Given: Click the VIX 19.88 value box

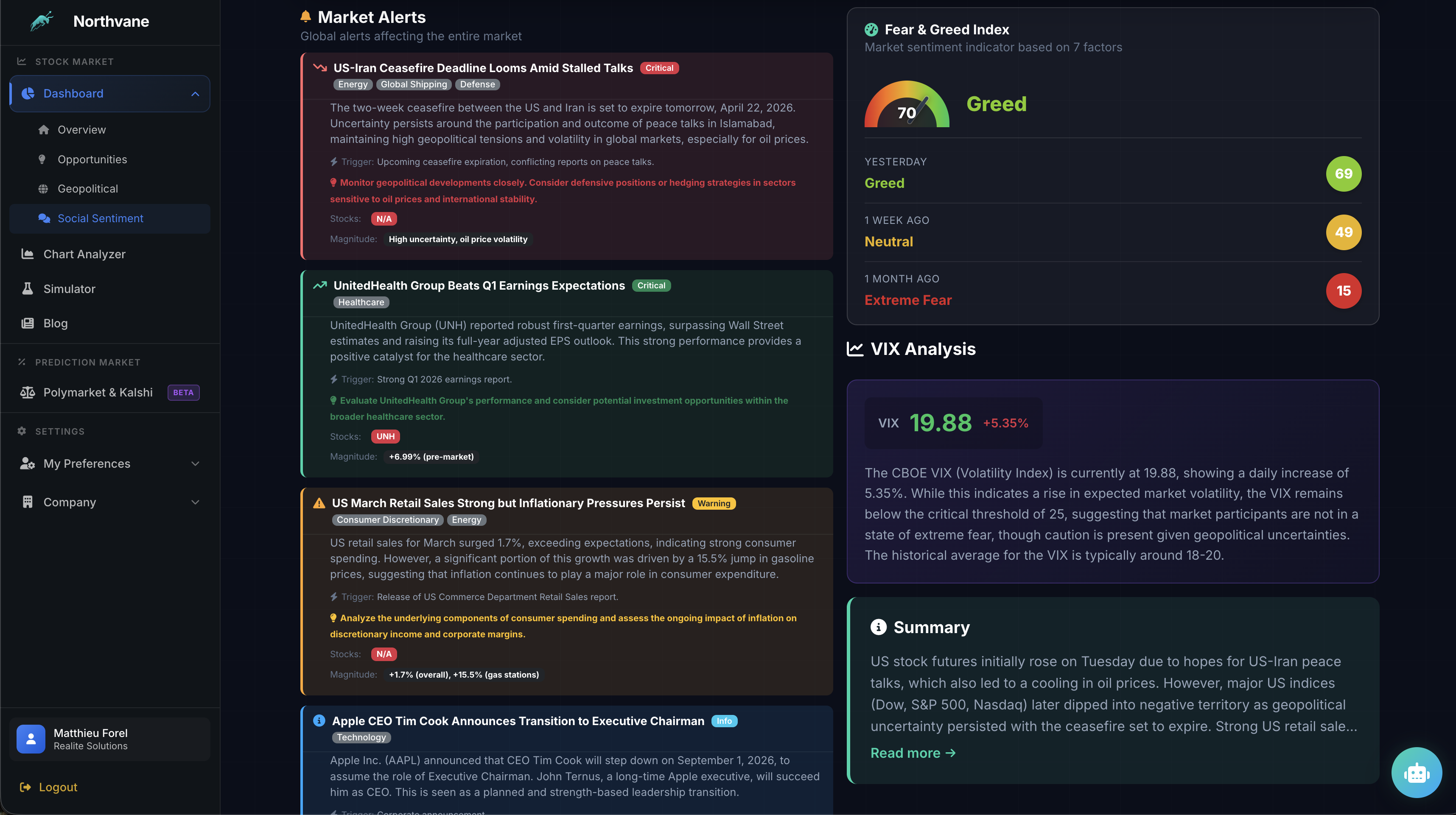Looking at the screenshot, I should [x=954, y=423].
